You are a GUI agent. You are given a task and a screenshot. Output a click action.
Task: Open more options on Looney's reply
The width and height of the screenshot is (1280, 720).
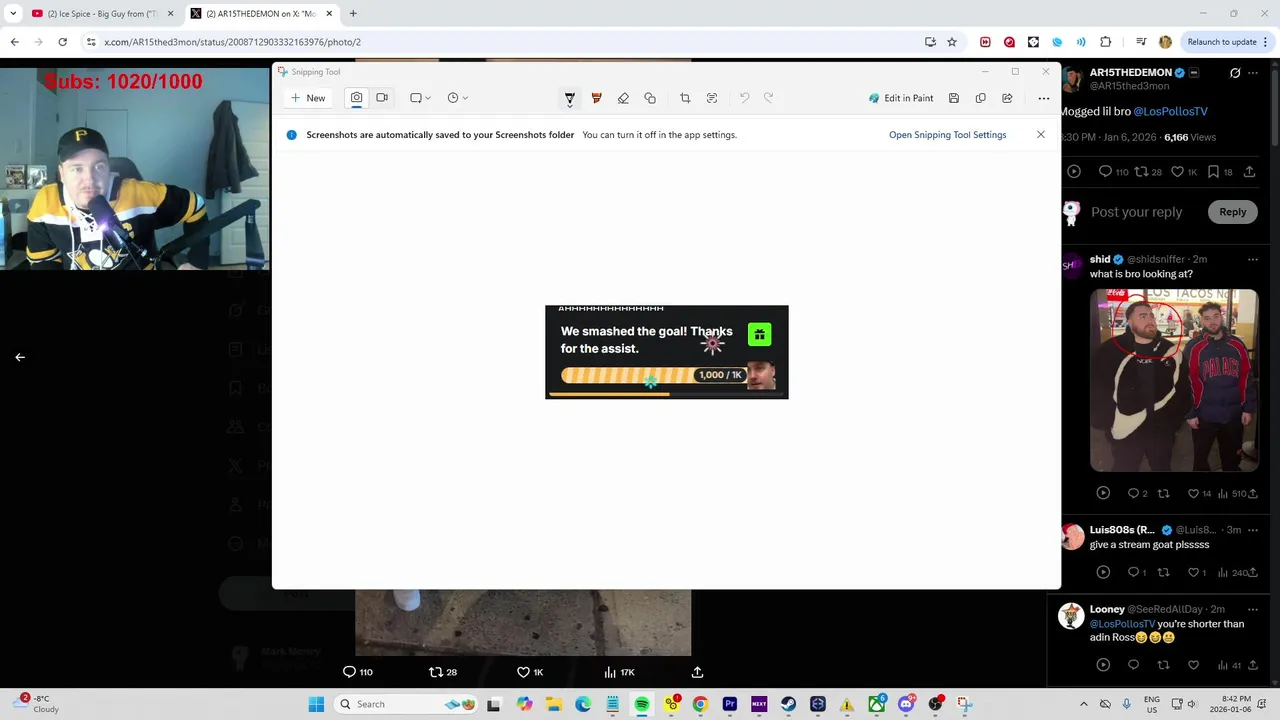pos(1253,609)
